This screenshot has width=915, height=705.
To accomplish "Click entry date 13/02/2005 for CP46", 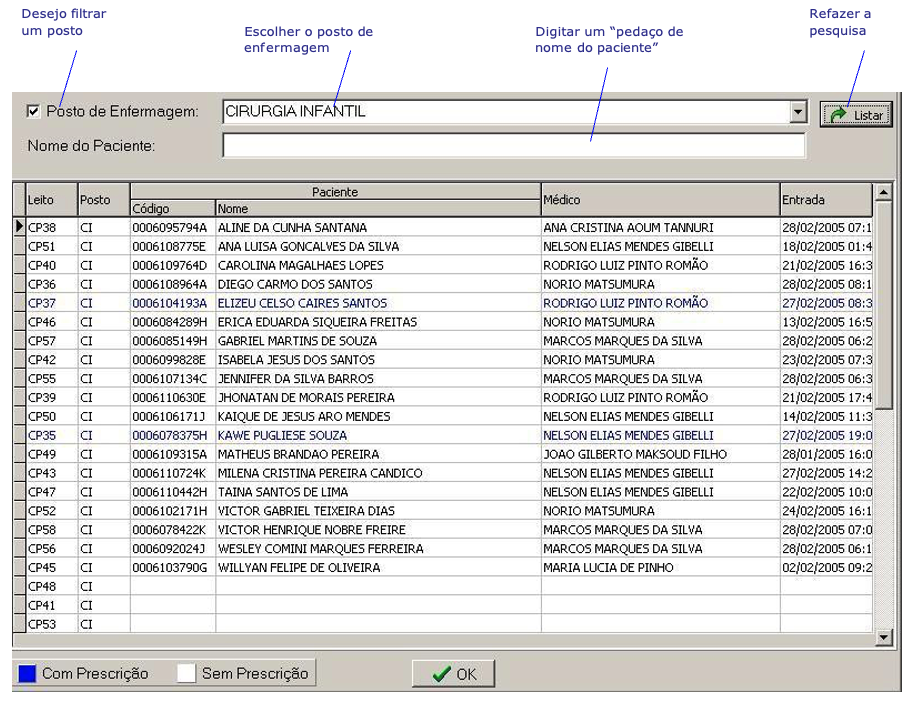I will click(x=827, y=322).
